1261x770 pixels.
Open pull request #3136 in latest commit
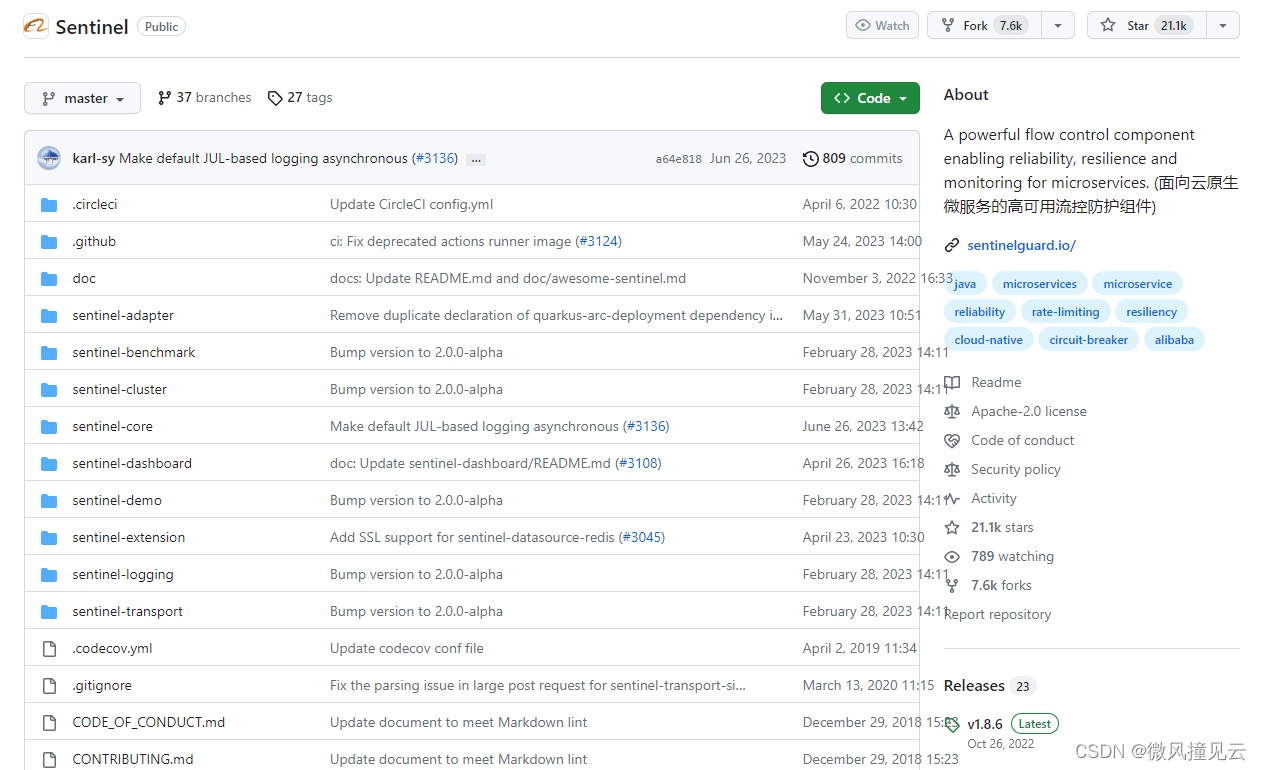click(435, 159)
